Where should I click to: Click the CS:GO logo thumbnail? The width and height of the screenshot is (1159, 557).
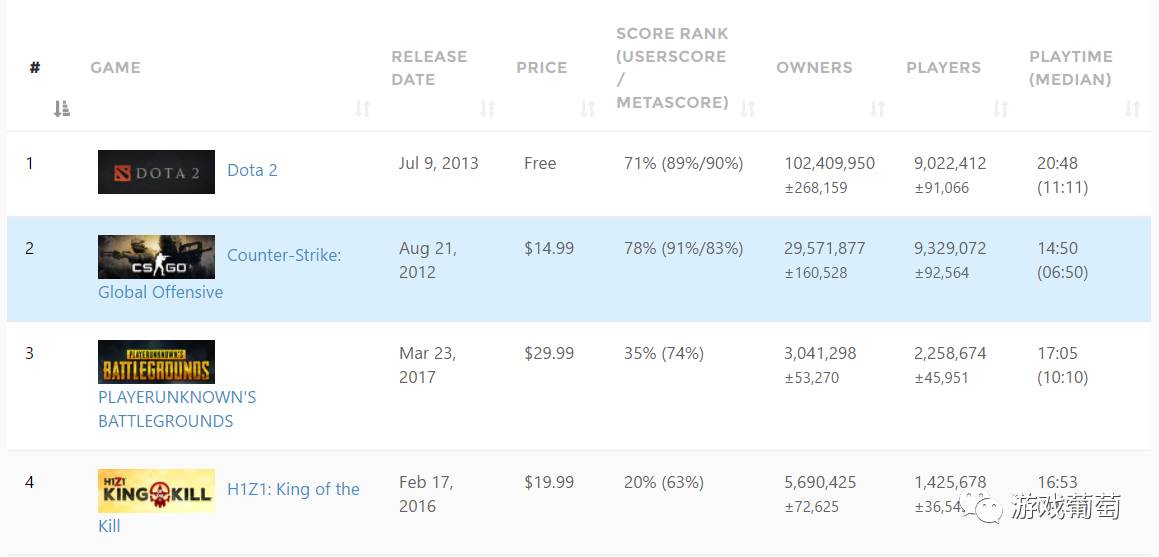pyautogui.click(x=156, y=257)
